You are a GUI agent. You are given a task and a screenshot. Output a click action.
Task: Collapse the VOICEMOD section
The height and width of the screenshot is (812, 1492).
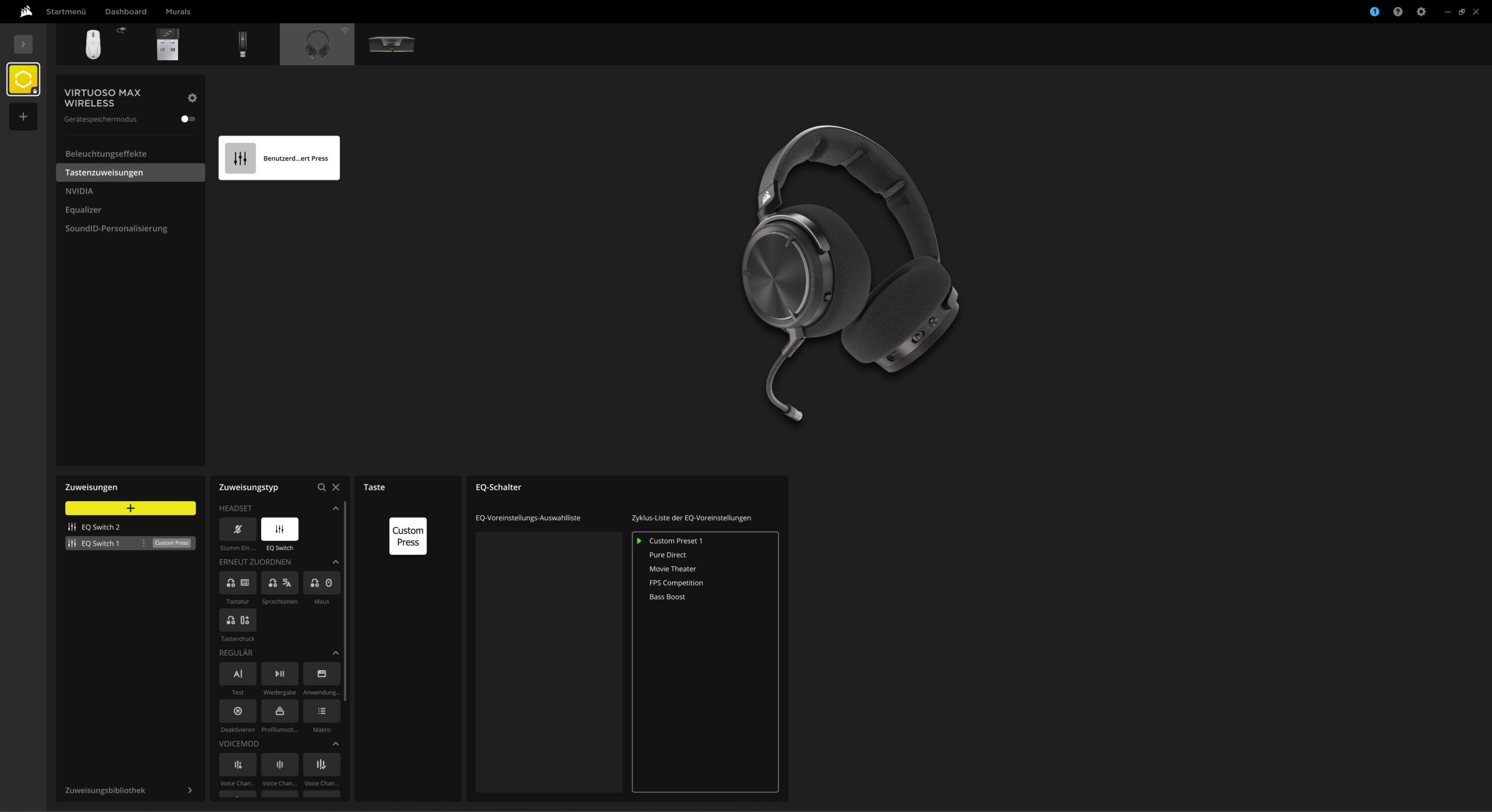pos(335,744)
